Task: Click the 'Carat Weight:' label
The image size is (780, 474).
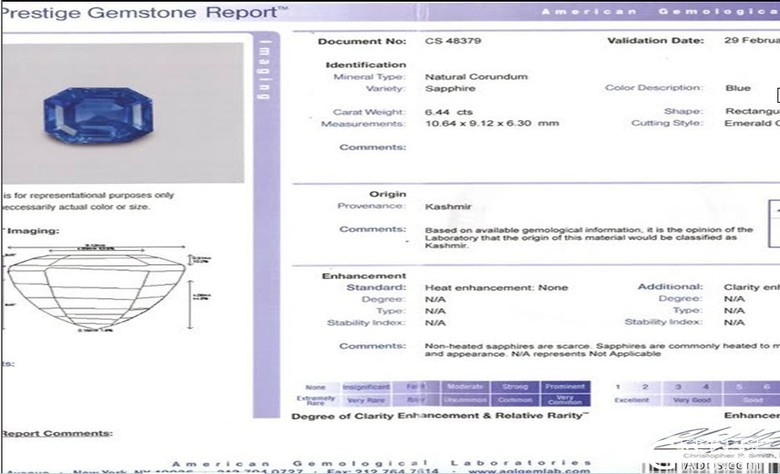Action: pyautogui.click(x=369, y=112)
